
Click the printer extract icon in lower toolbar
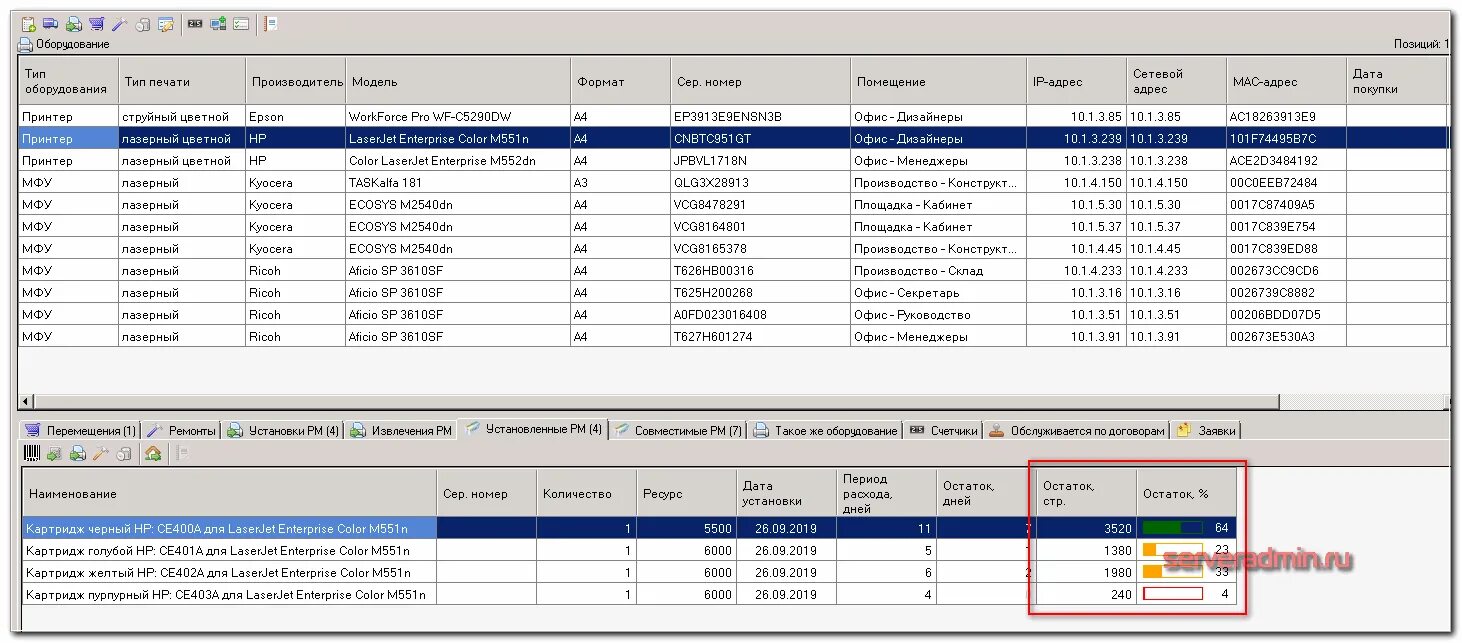point(77,454)
